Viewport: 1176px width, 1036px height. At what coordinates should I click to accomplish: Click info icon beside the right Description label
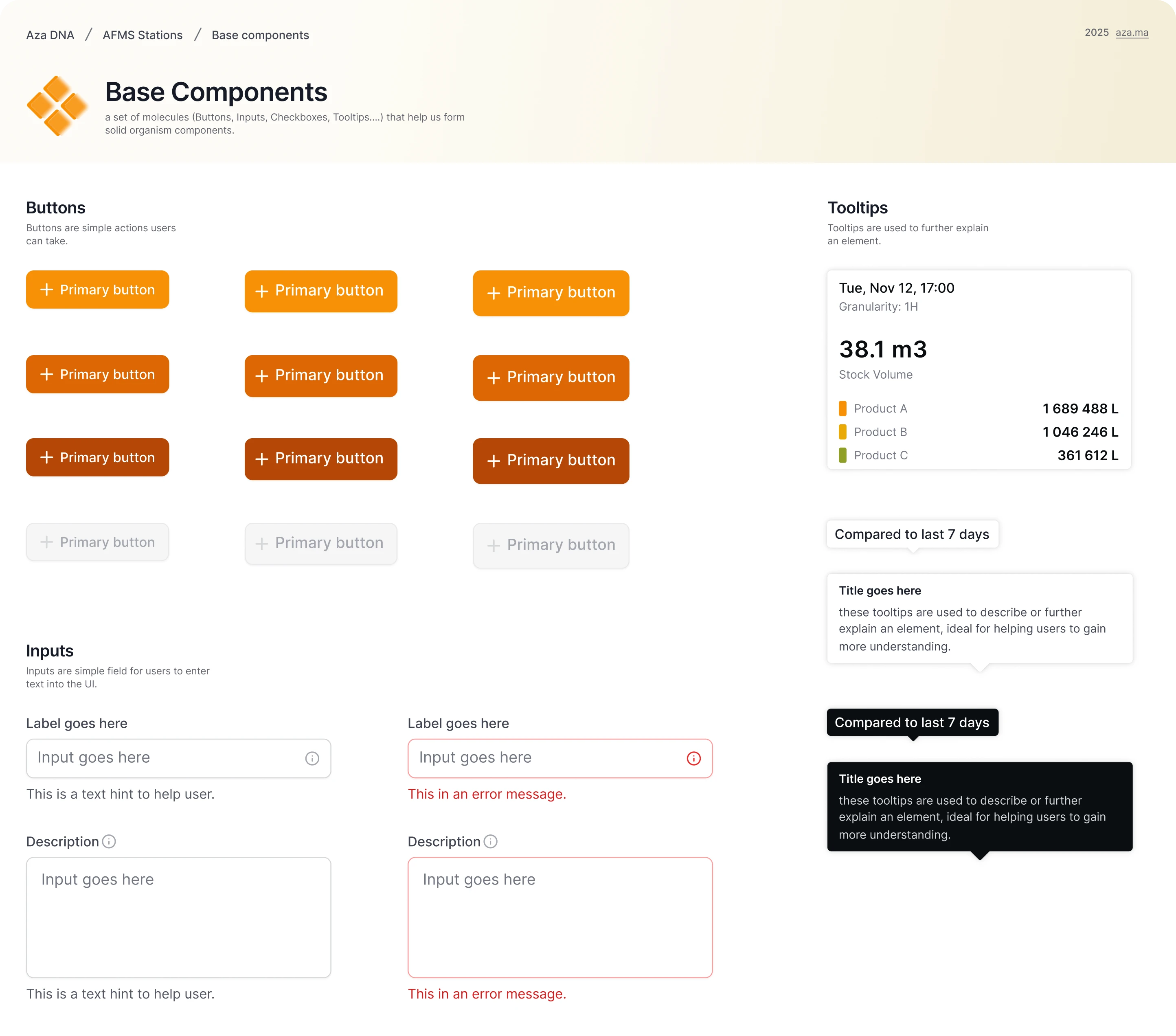tap(490, 842)
